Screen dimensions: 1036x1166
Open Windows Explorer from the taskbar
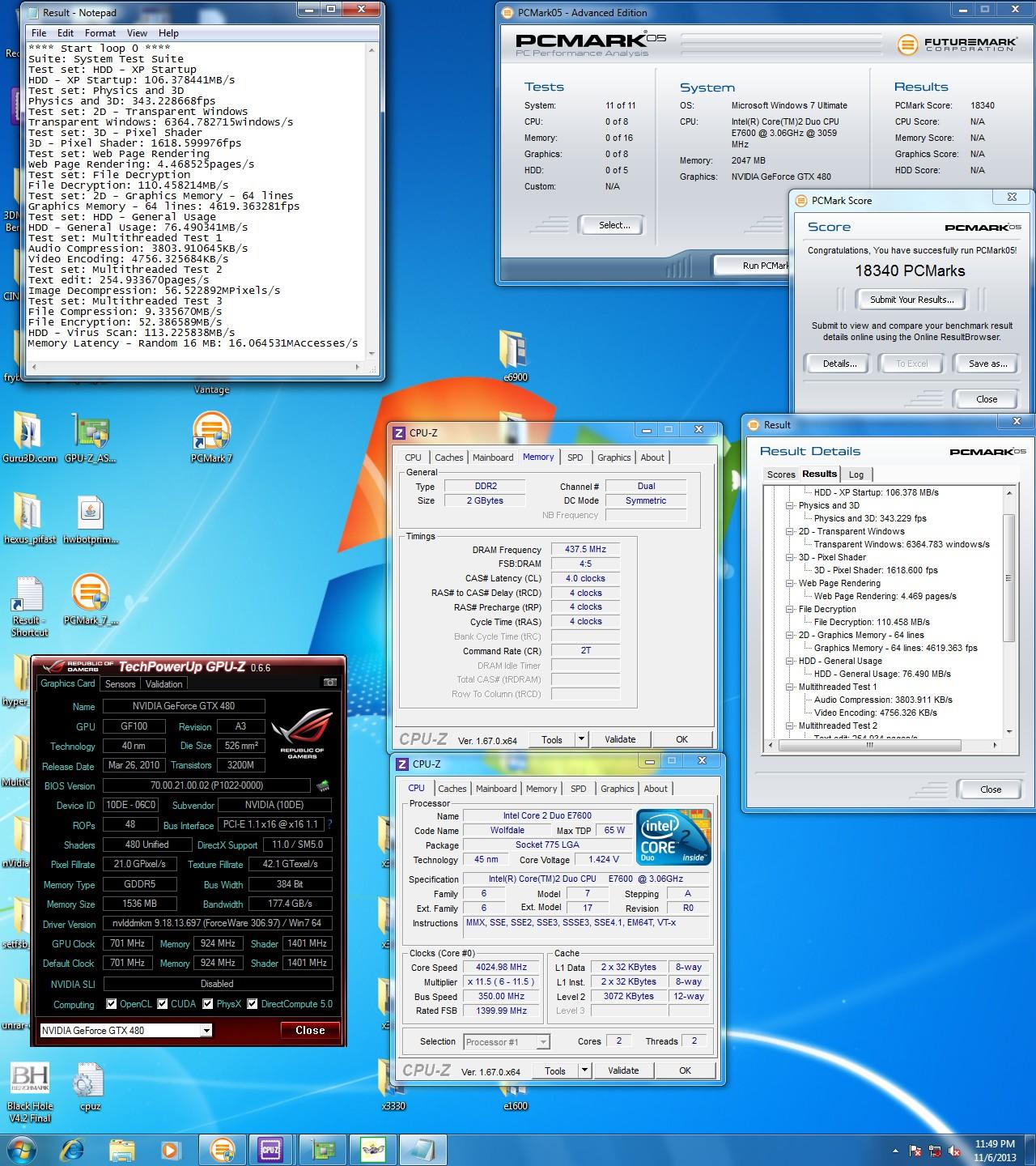[x=122, y=1149]
